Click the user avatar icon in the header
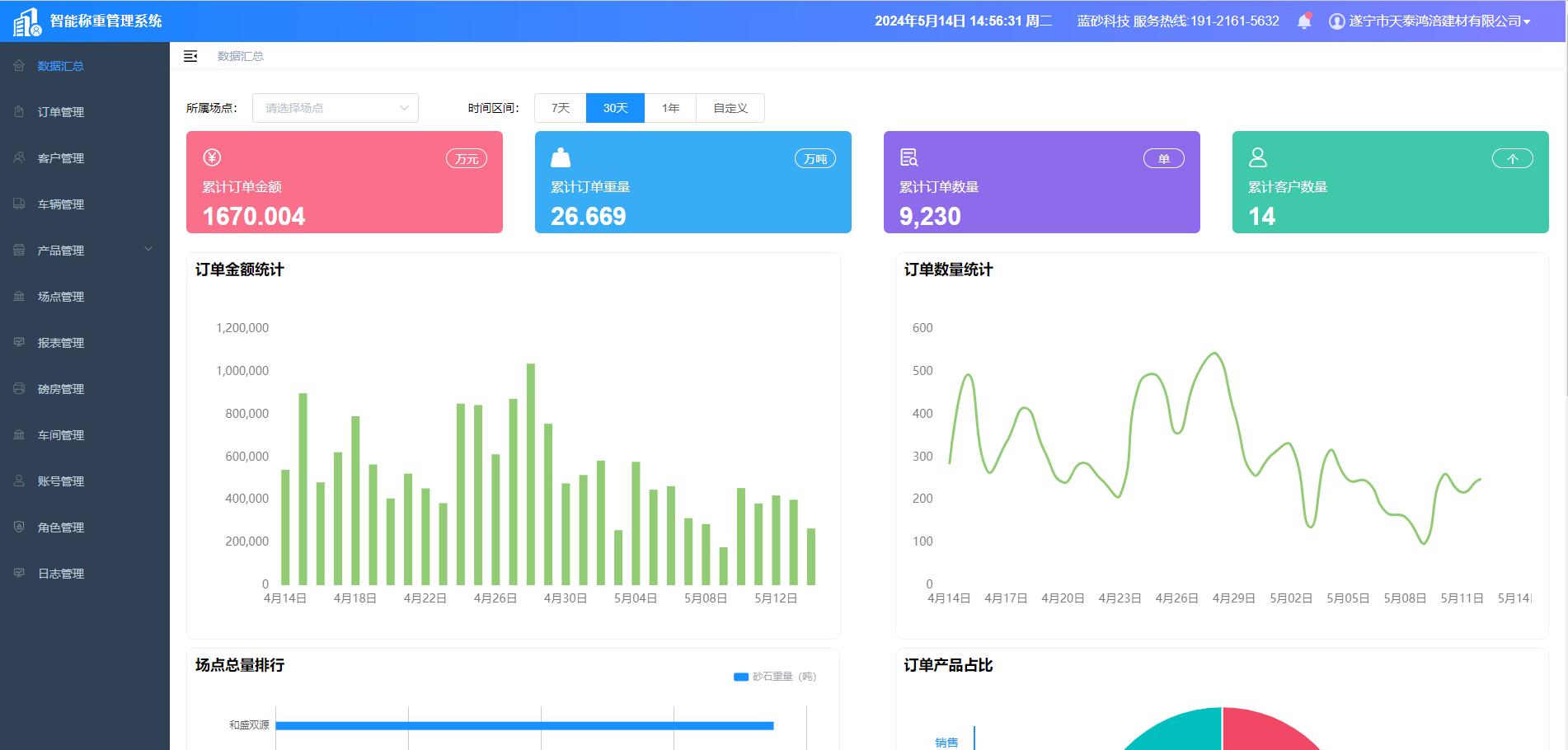Image resolution: width=1568 pixels, height=750 pixels. click(1336, 21)
